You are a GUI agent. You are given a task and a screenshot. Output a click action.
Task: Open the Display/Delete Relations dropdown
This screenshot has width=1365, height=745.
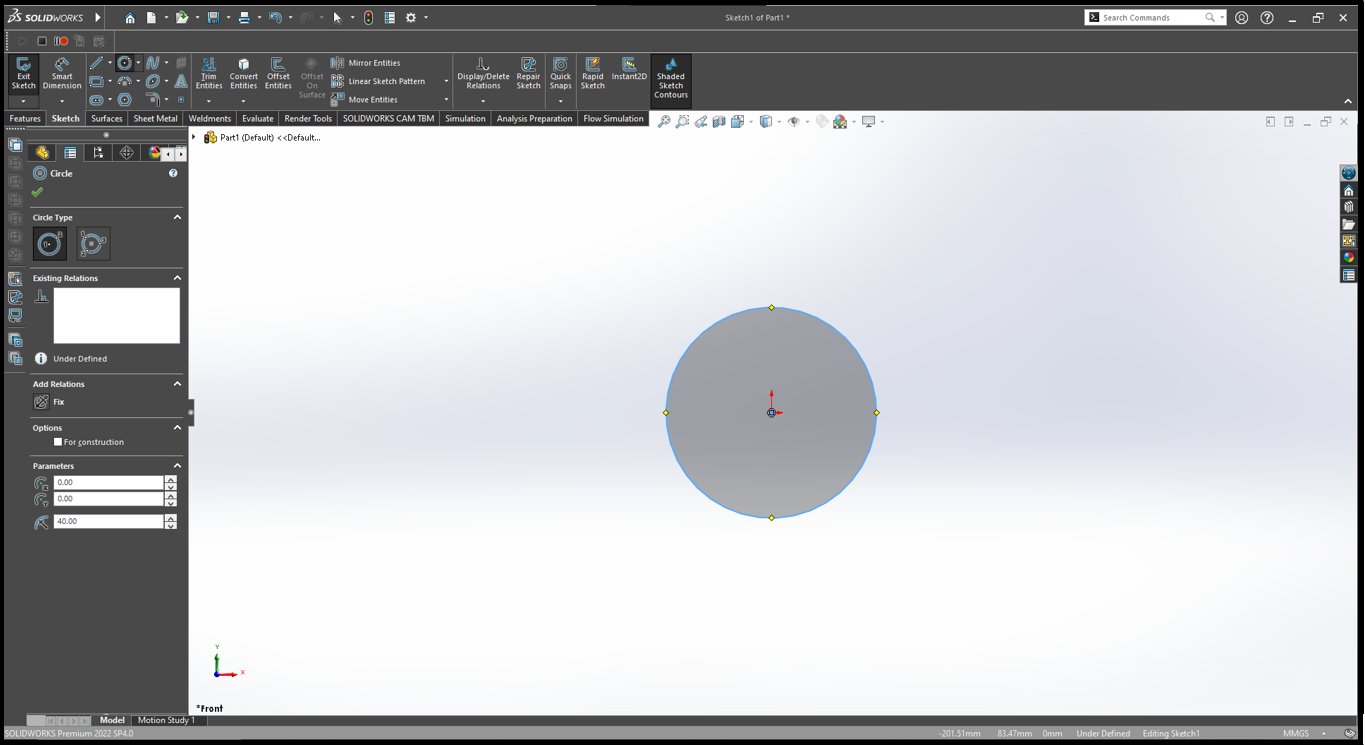click(x=483, y=101)
